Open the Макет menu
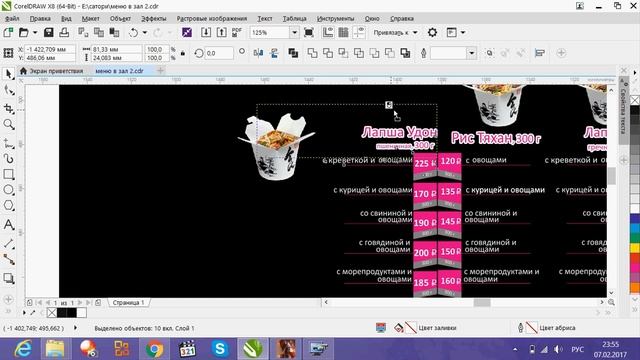The height and width of the screenshot is (360, 640). coord(90,18)
